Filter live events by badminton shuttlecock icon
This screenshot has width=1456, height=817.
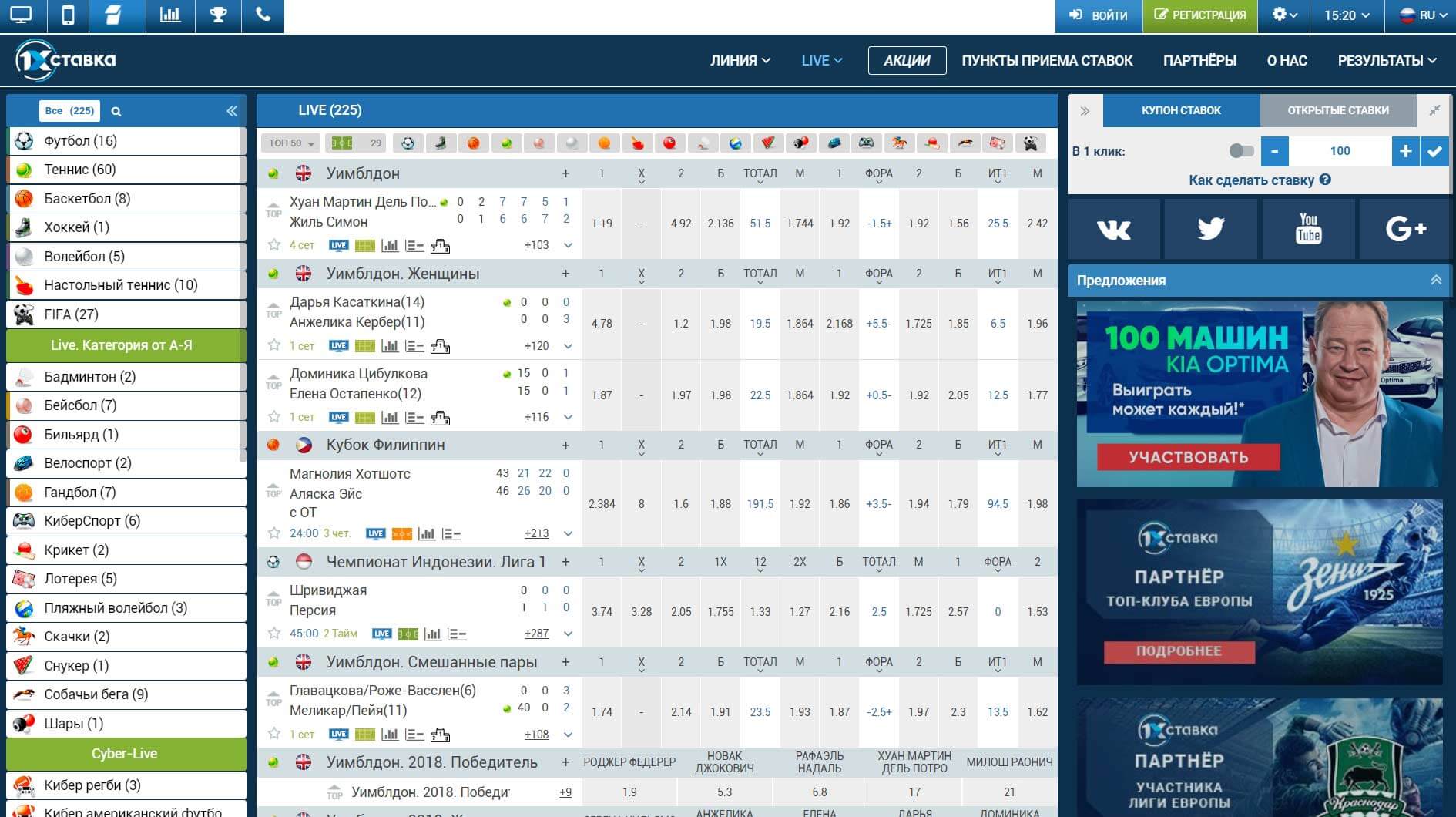point(703,143)
